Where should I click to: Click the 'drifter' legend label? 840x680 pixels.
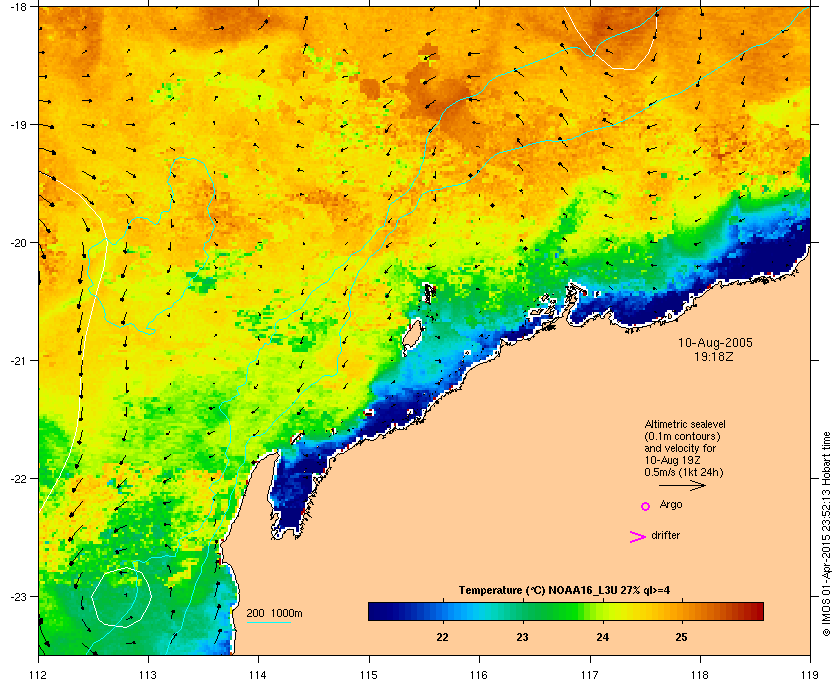tap(665, 535)
